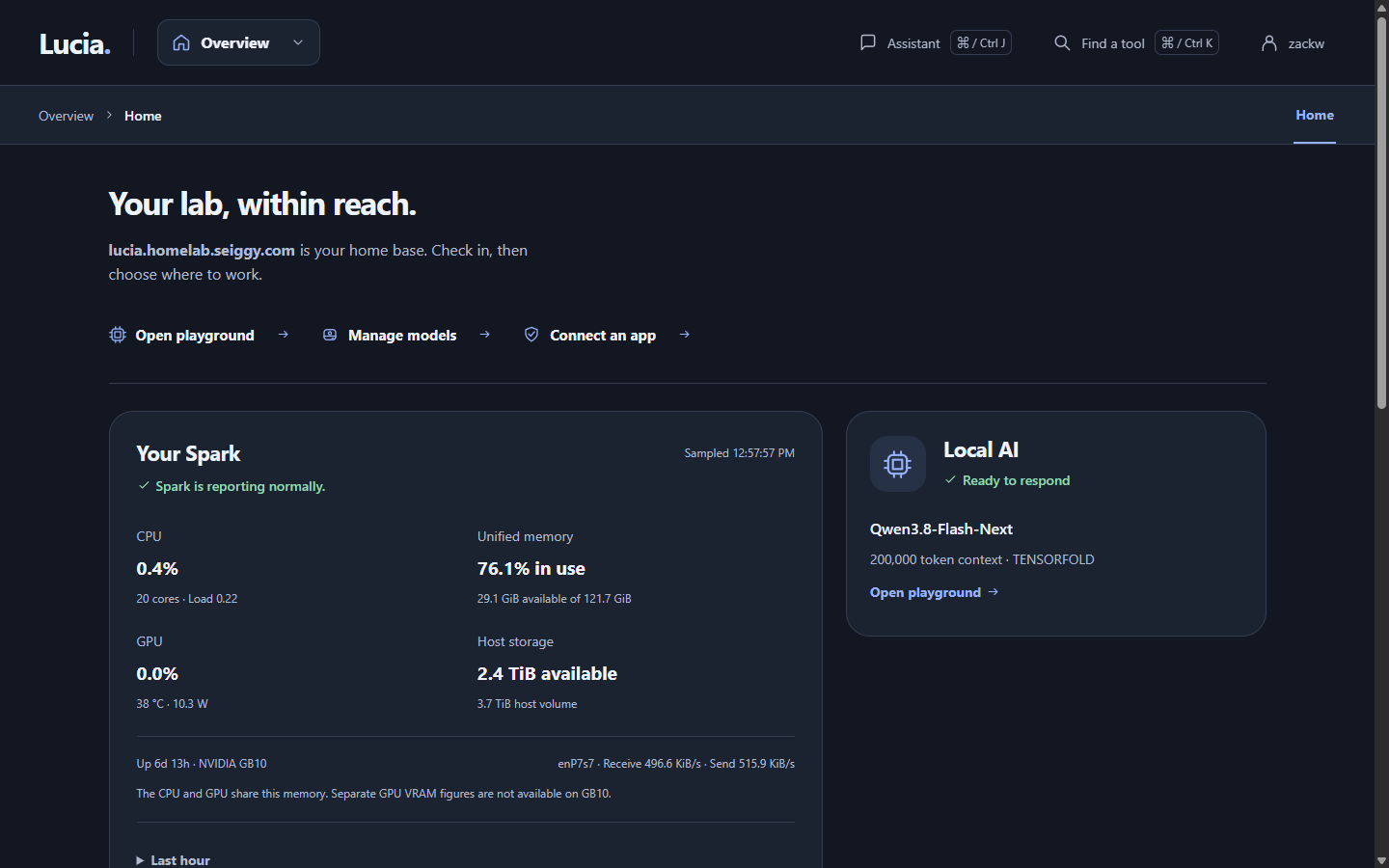Select the Home tab
1389x868 pixels.
pyautogui.click(x=1315, y=115)
